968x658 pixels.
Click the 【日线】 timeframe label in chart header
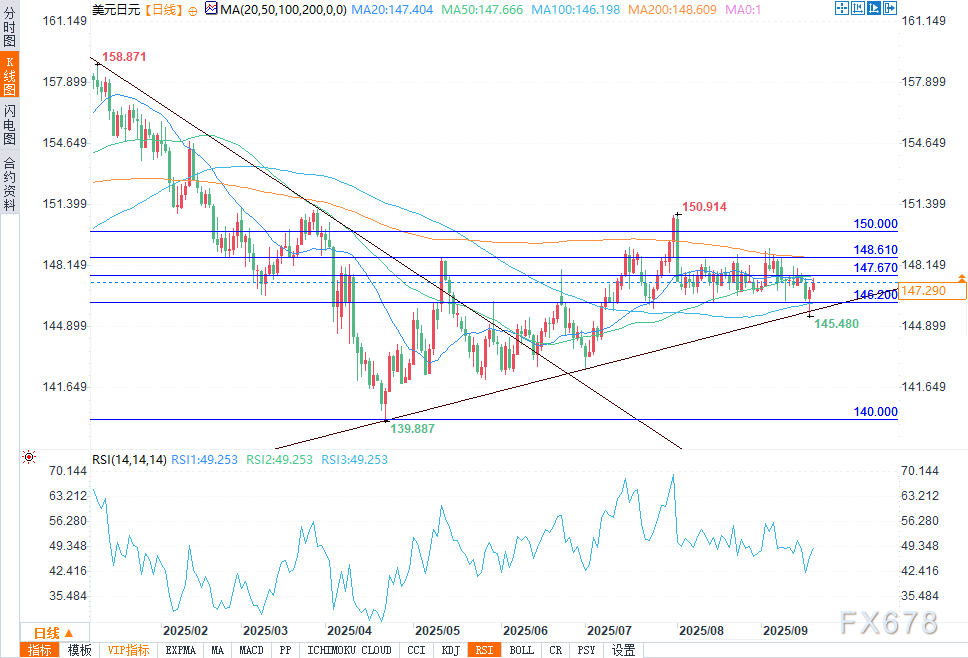[161, 9]
